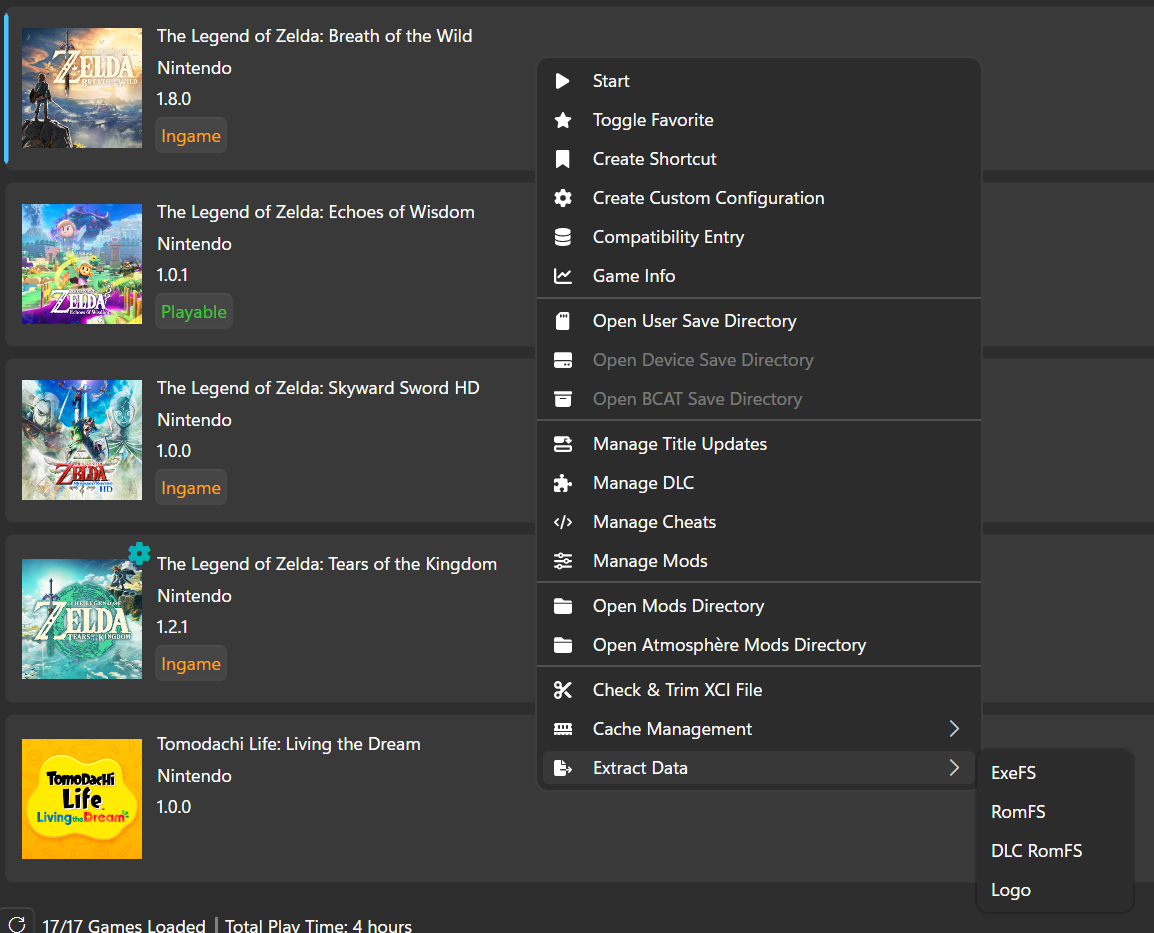Choose Logo extraction option
Viewport: 1154px width, 933px height.
pyautogui.click(x=1054, y=890)
